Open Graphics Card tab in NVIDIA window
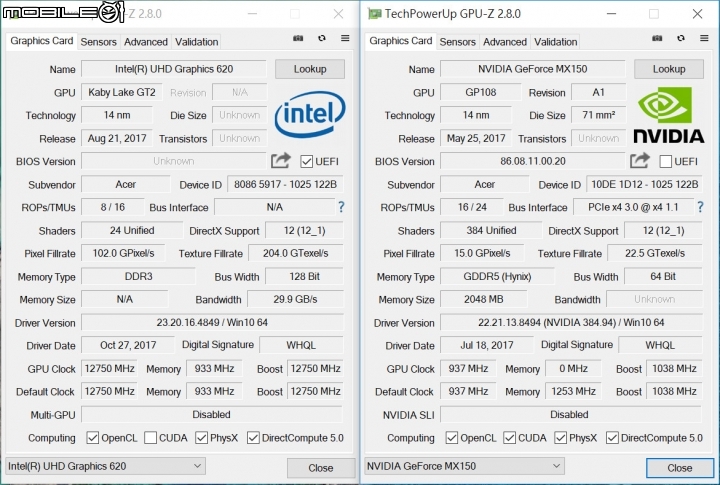Viewport: 720px width, 485px height. tap(400, 41)
